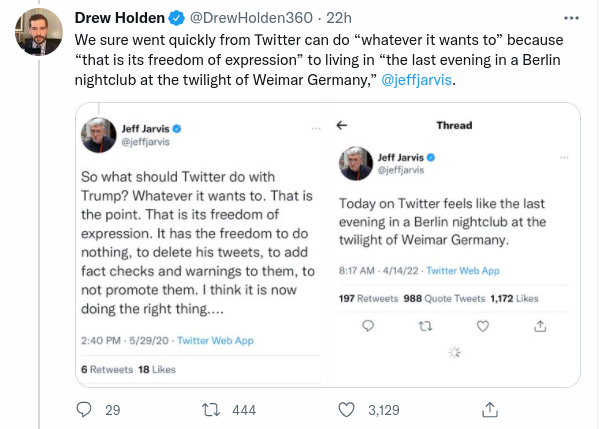
Task: Click the Thread header title
Action: 454,126
